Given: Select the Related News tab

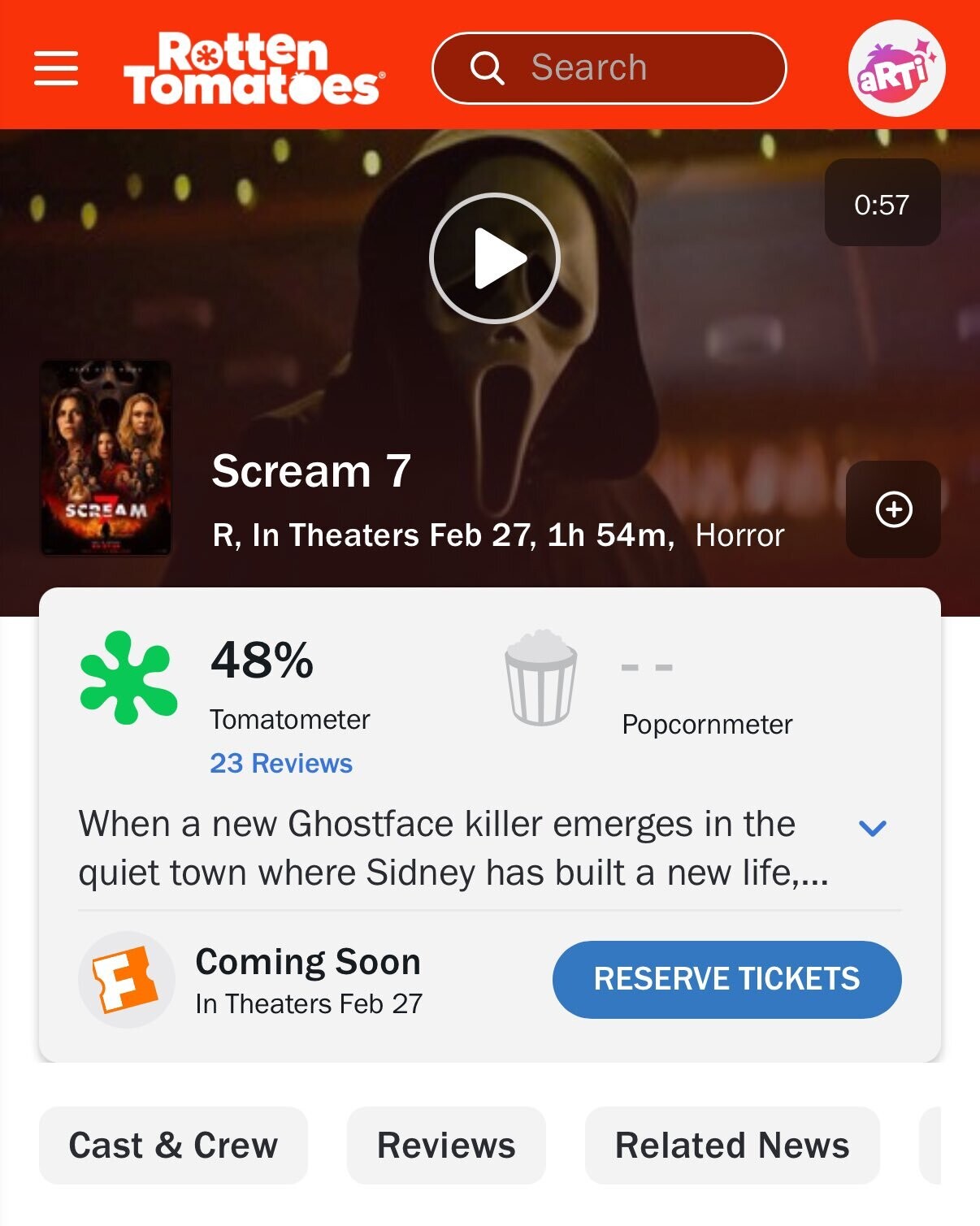Looking at the screenshot, I should 732,1145.
